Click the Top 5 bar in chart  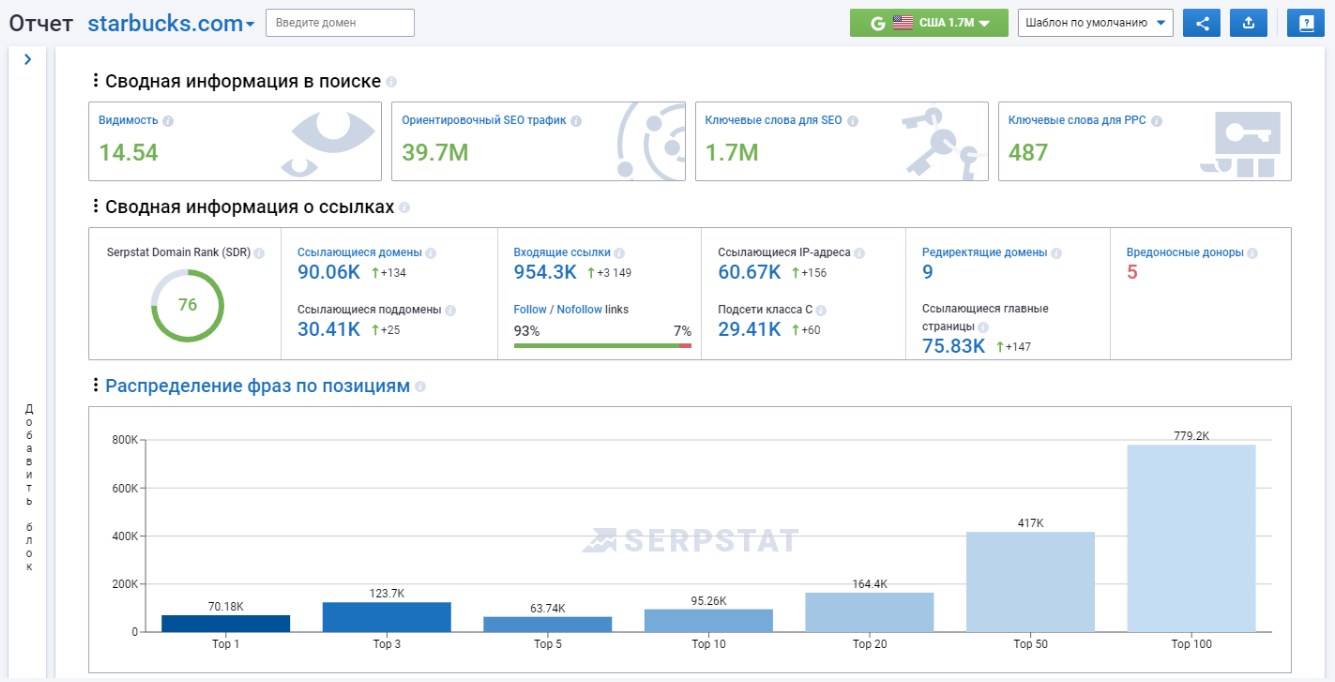point(548,624)
